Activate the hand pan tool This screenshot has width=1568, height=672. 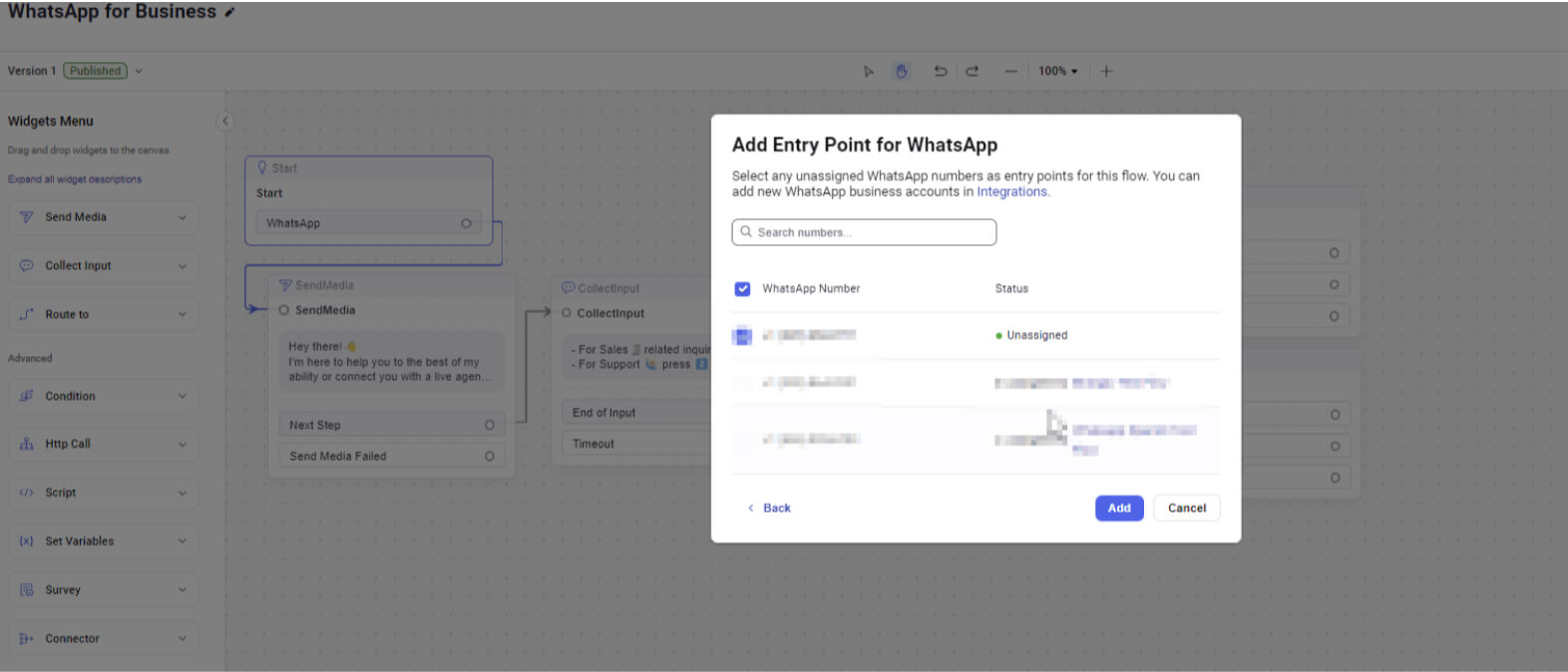tap(902, 71)
